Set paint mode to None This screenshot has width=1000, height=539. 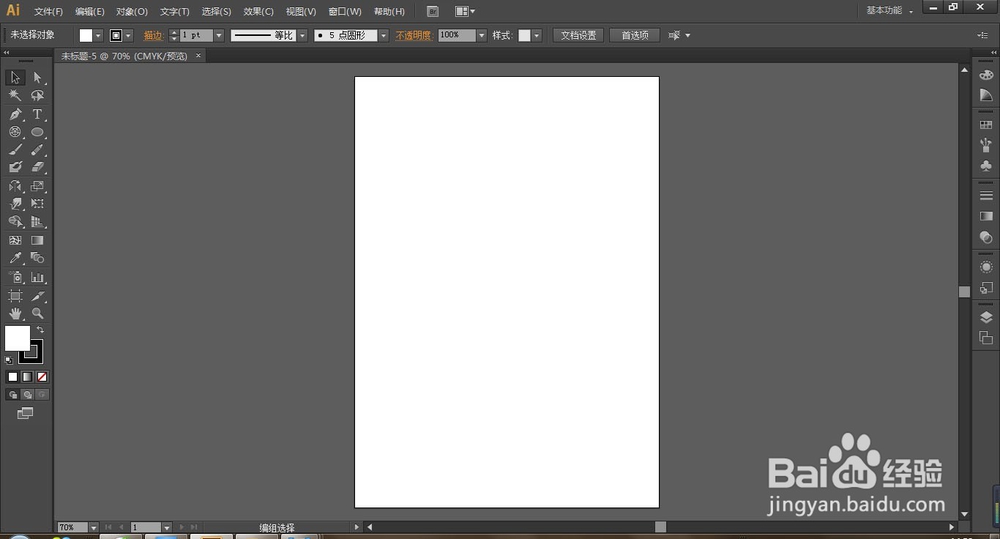click(42, 377)
